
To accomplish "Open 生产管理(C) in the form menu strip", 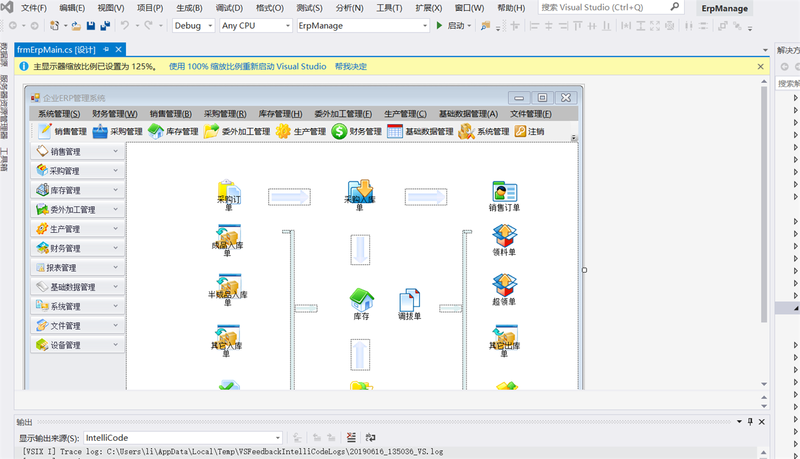I will [405, 114].
